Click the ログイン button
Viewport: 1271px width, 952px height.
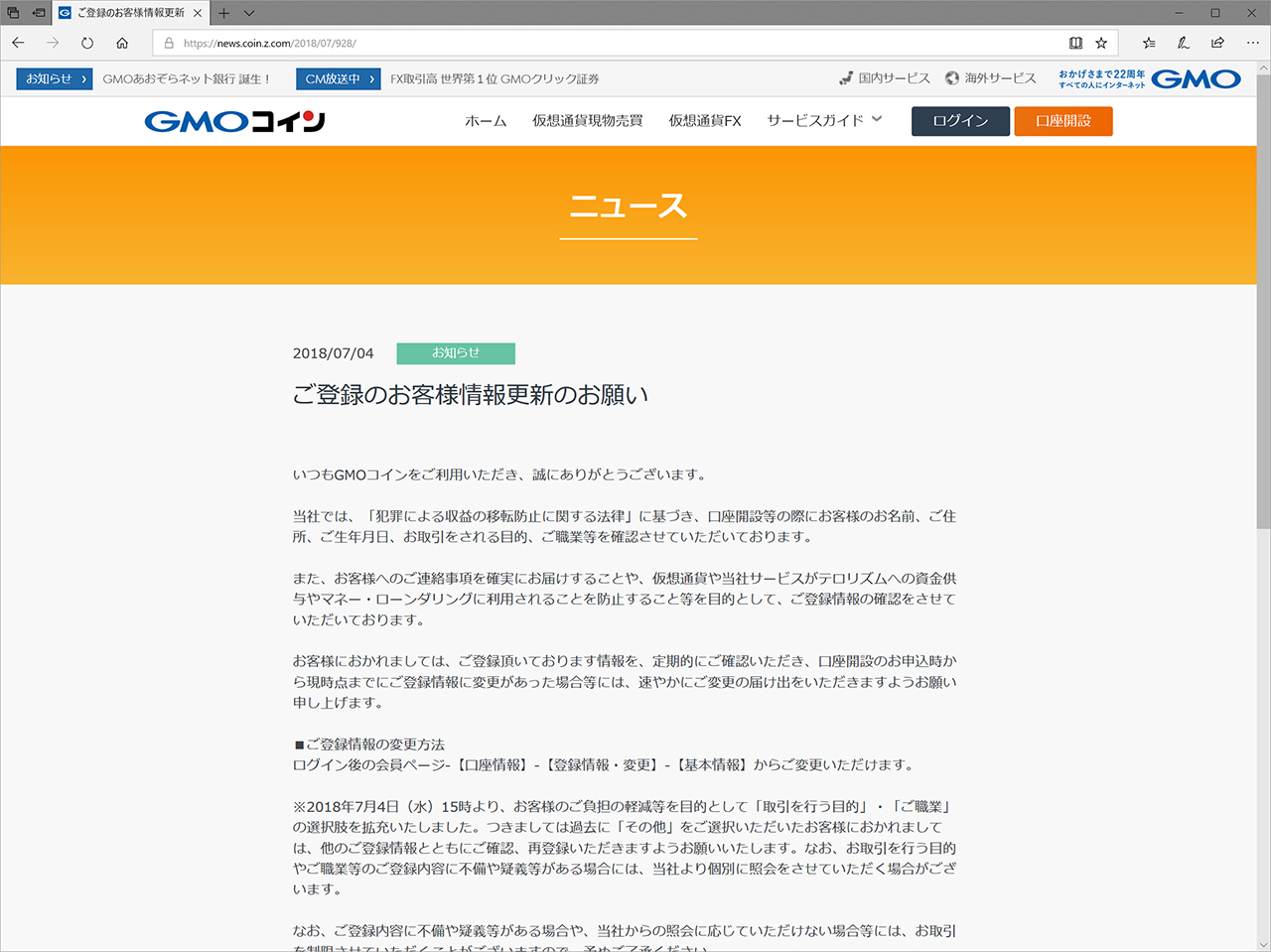(959, 120)
